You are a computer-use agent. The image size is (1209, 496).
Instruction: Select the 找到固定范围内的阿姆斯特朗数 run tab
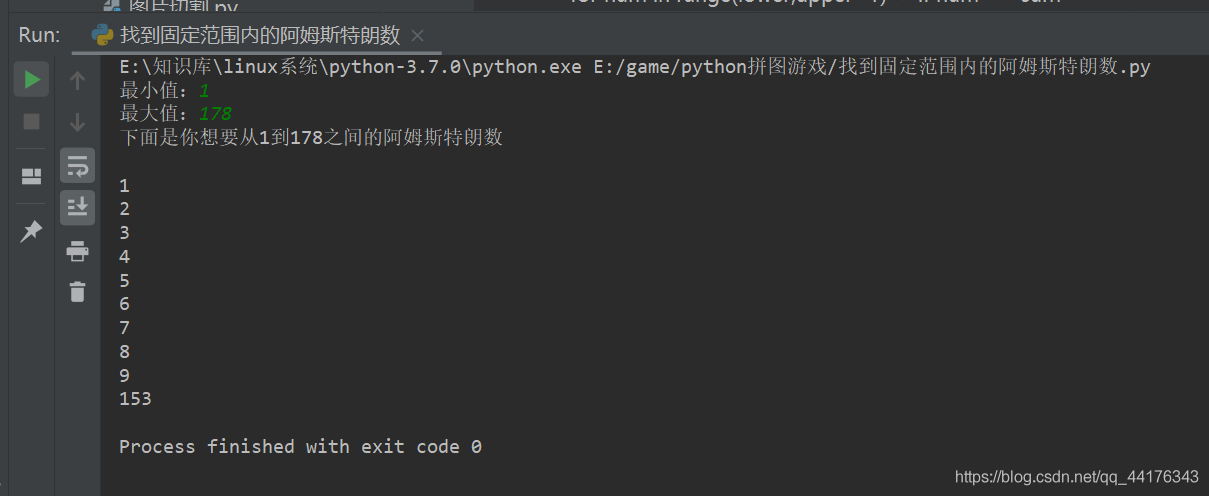click(x=260, y=36)
